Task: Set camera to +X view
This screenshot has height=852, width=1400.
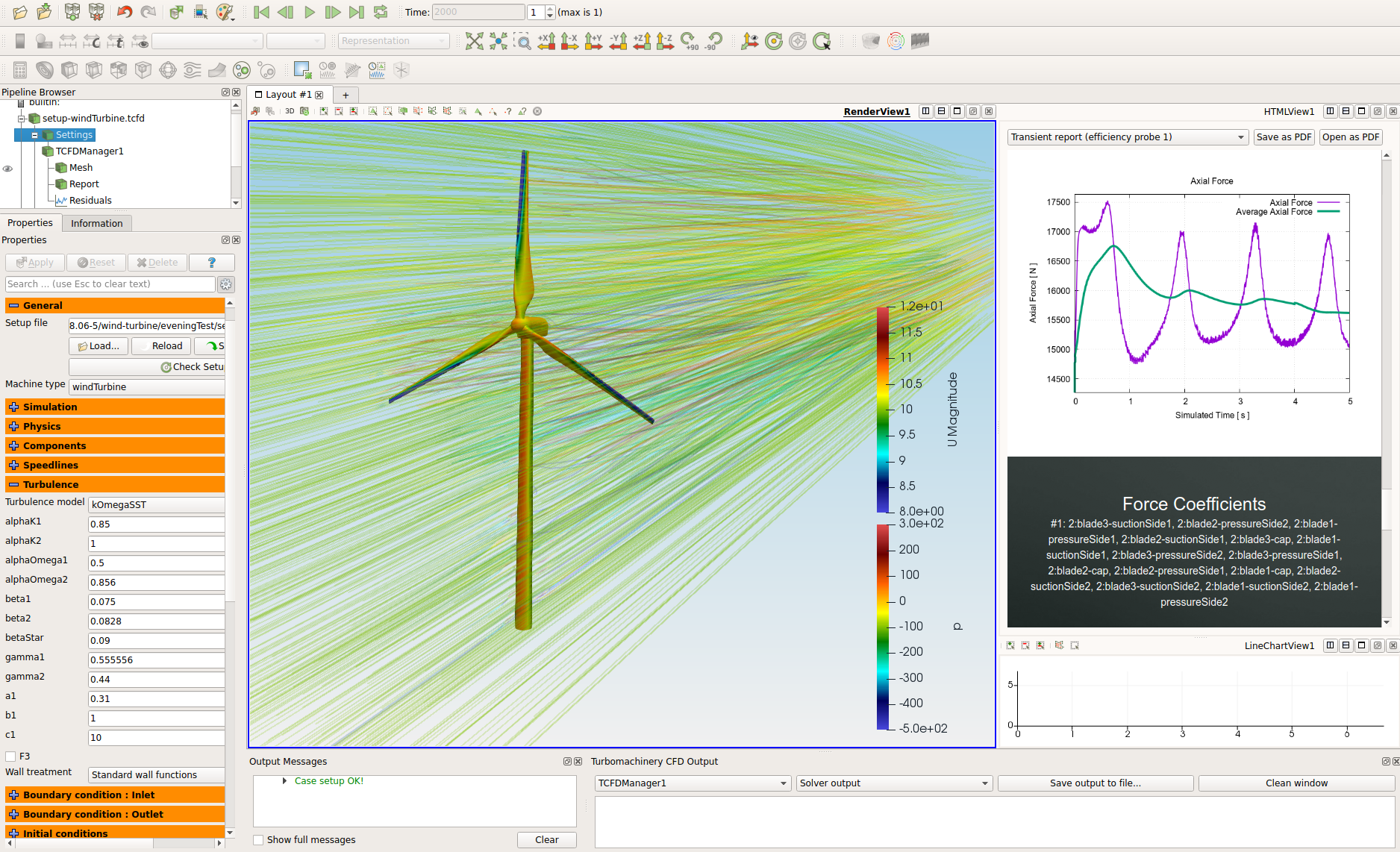Action: (546, 41)
